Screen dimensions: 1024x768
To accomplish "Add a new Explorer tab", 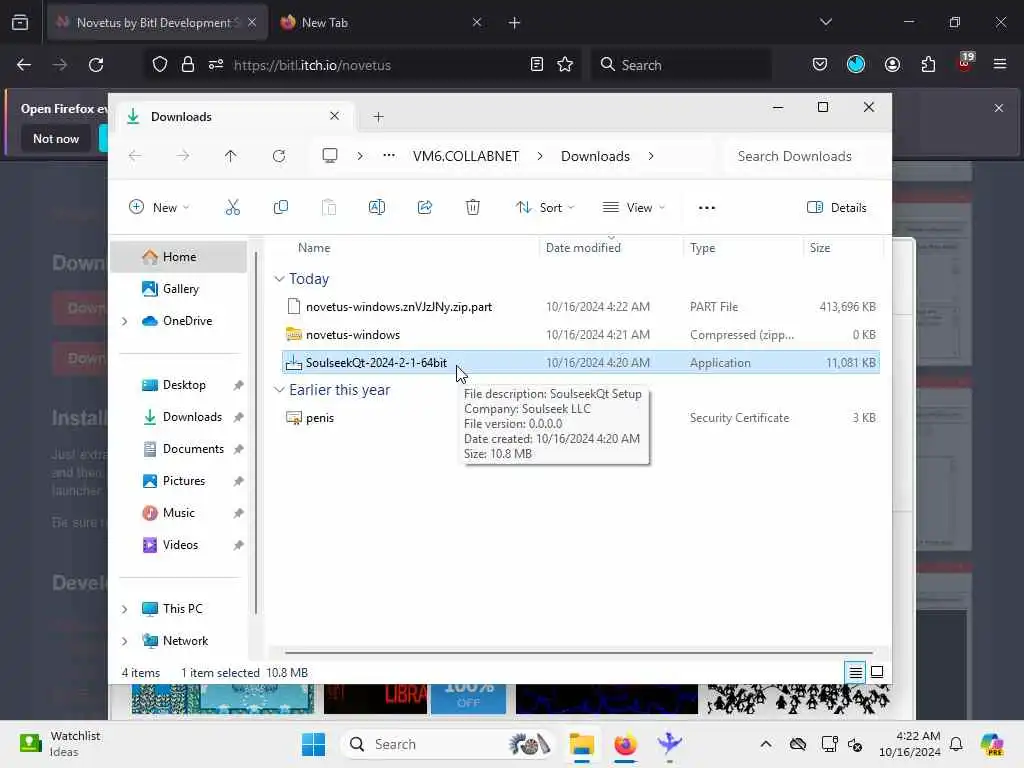I will 378,117.
